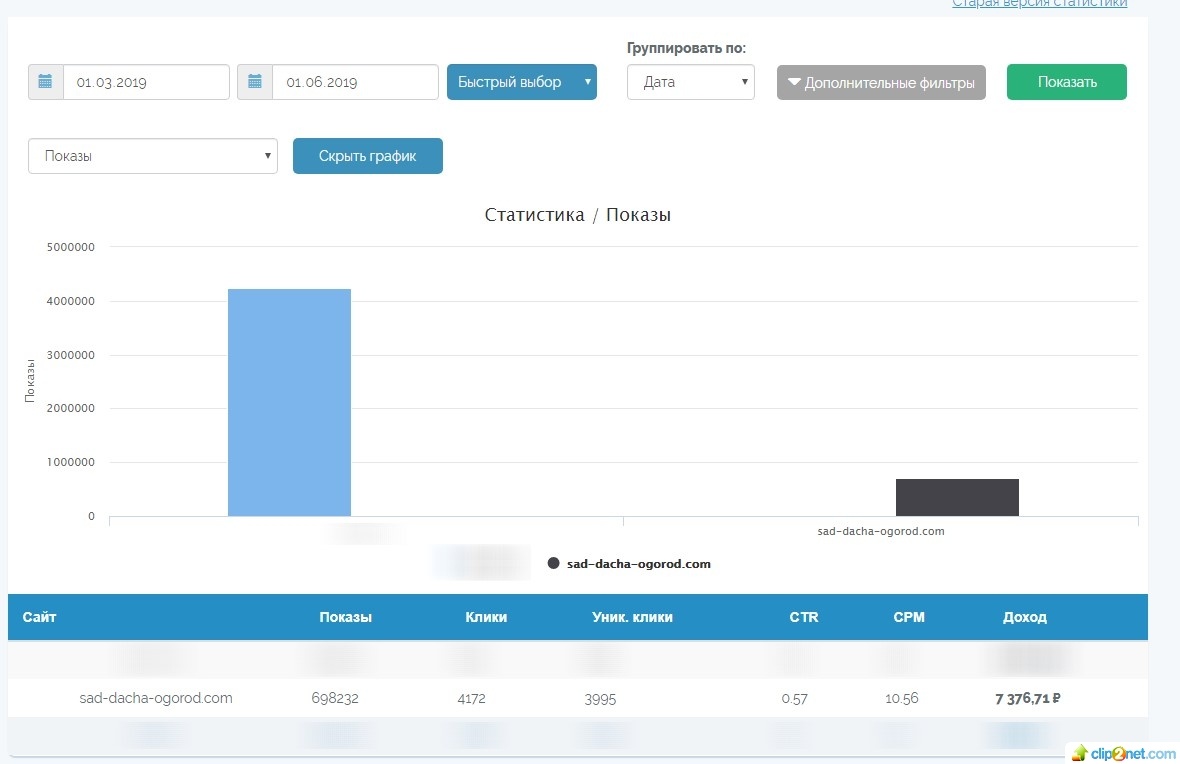The height and width of the screenshot is (764, 1180).
Task: Open the Группировать по Дата dropdown
Action: (691, 82)
